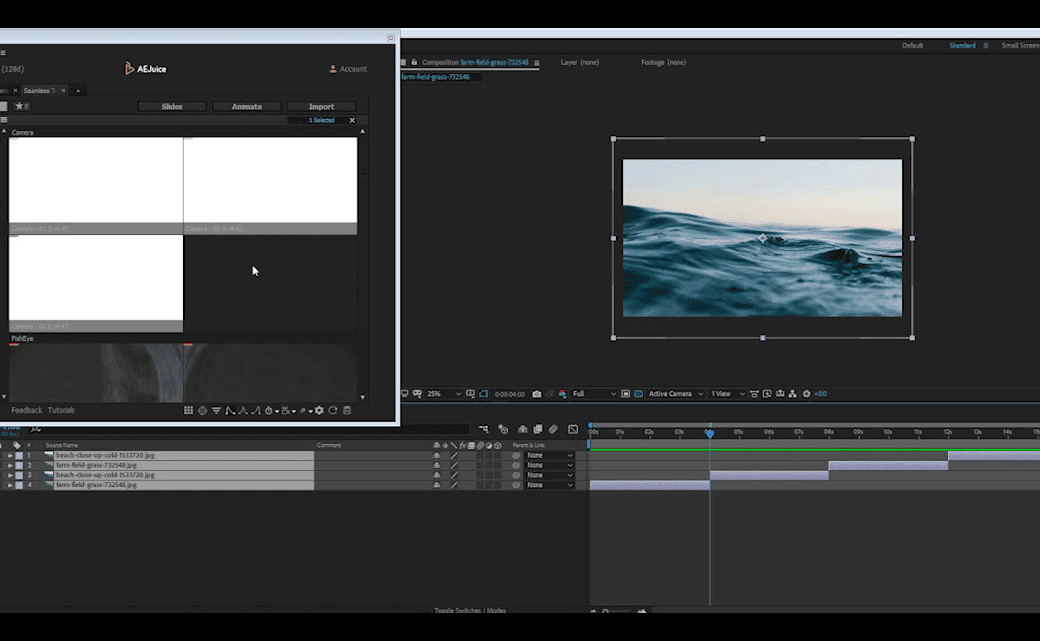Expand layer 4 farm-field-grass
Viewport: 1040px width, 641px height.
coord(9,486)
